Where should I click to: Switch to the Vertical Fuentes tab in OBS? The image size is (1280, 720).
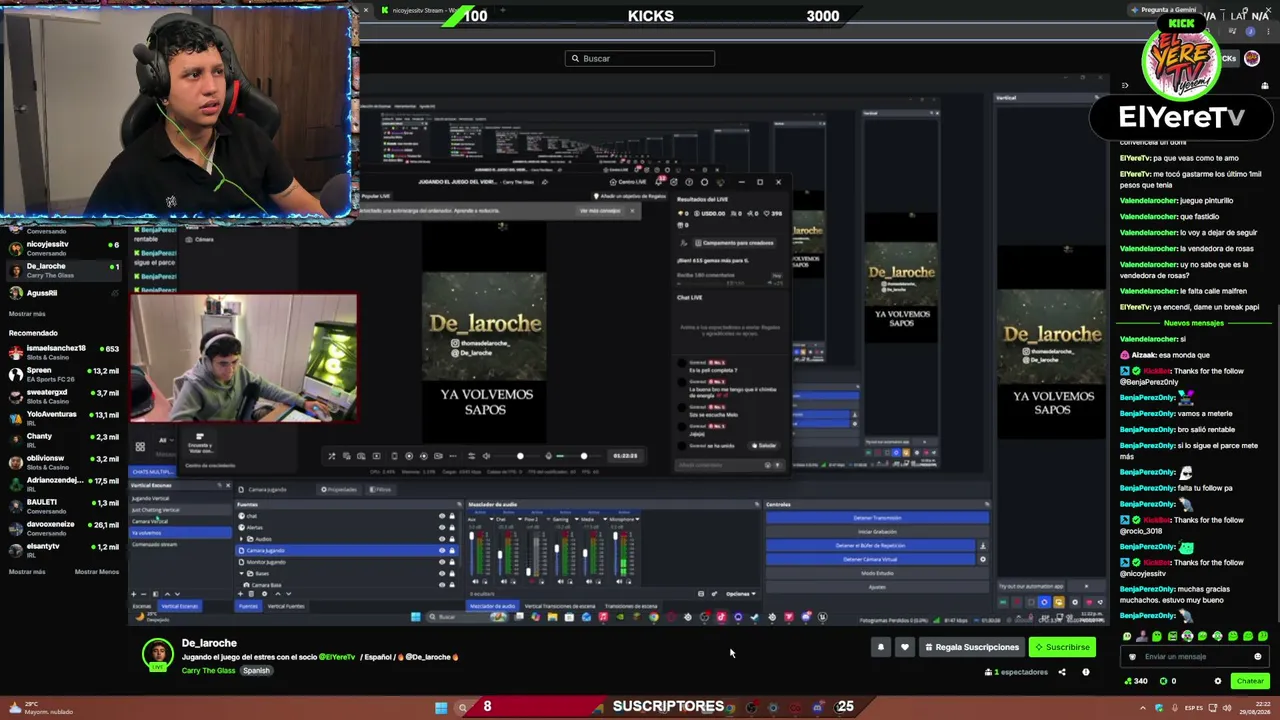point(285,606)
